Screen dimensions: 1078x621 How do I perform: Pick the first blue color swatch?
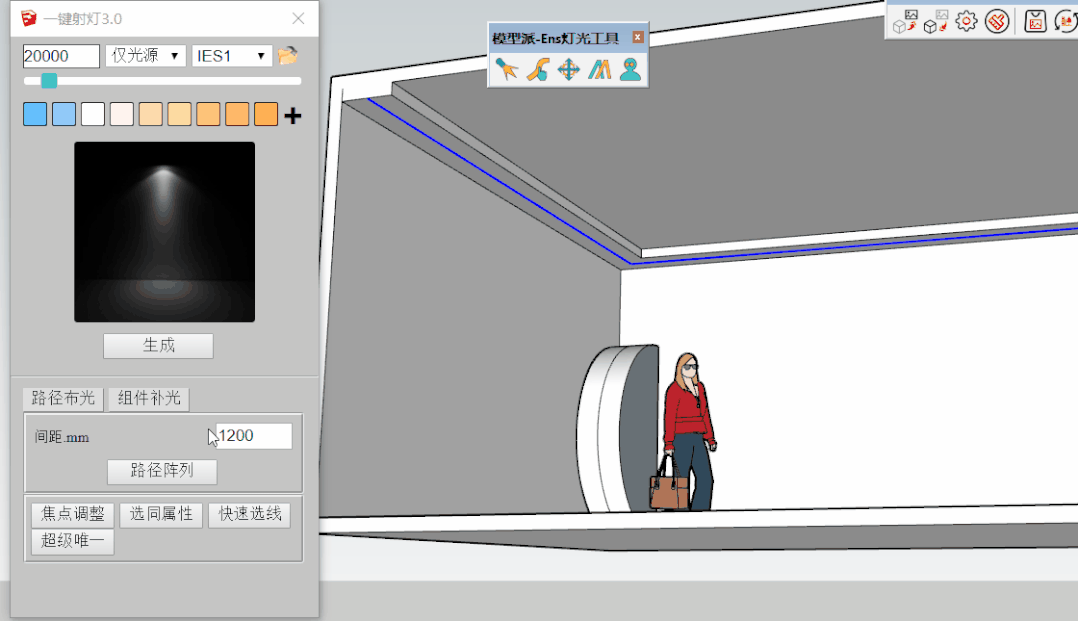pos(35,115)
